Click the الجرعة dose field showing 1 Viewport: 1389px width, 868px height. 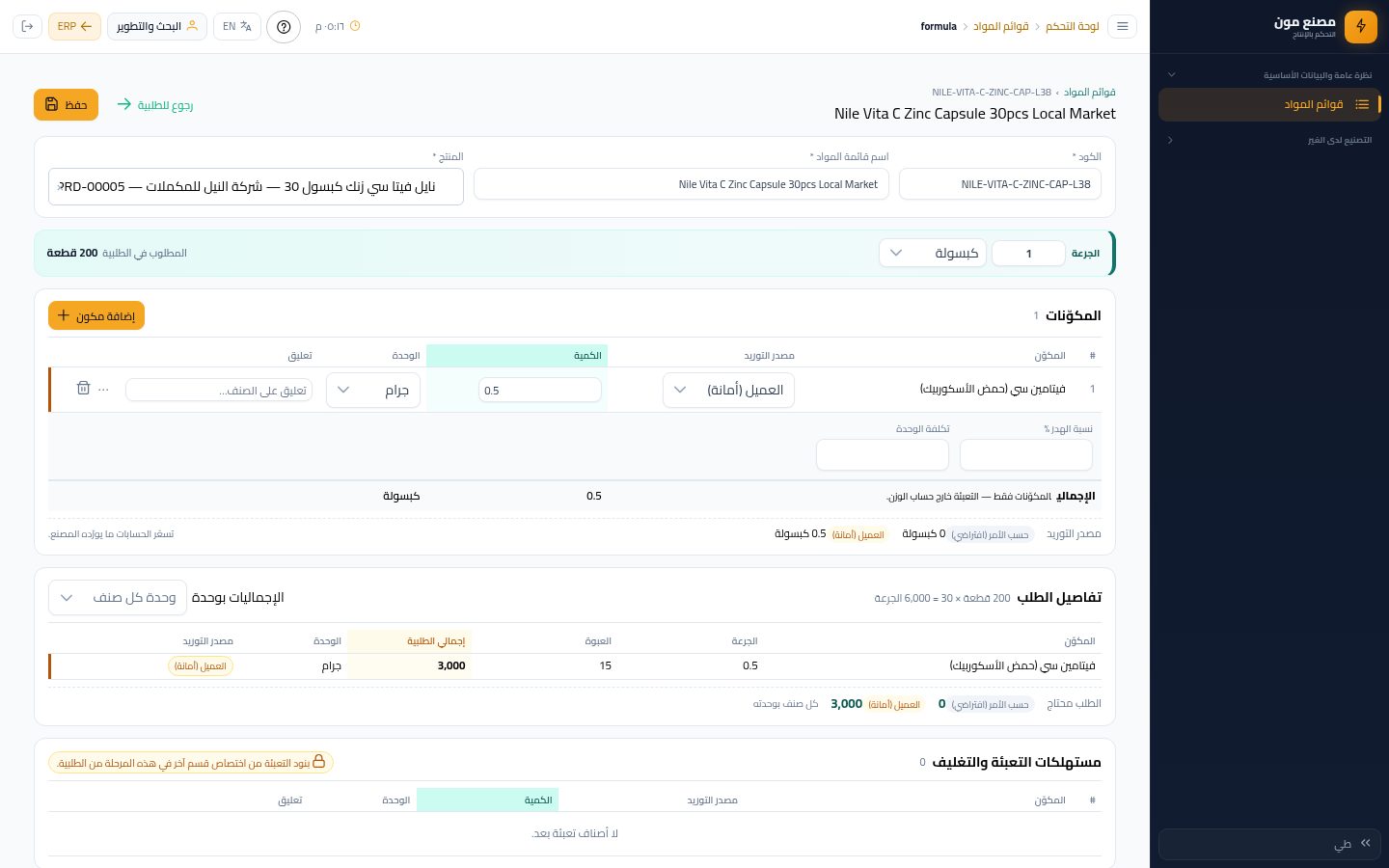tap(1028, 253)
